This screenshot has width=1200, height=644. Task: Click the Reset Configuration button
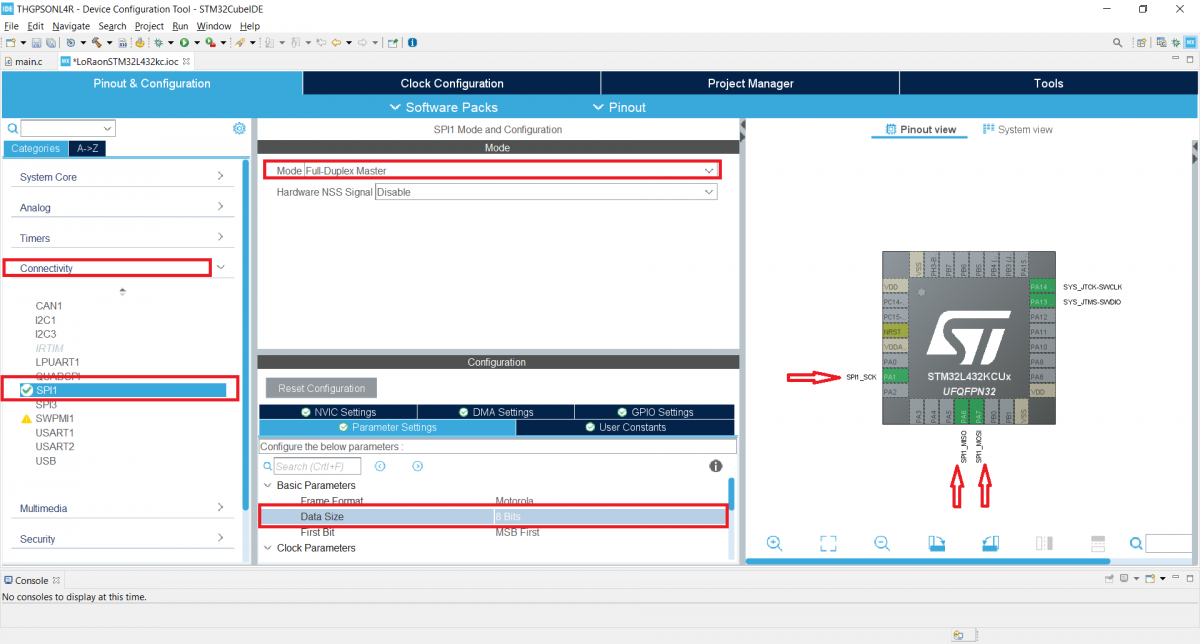tap(321, 388)
